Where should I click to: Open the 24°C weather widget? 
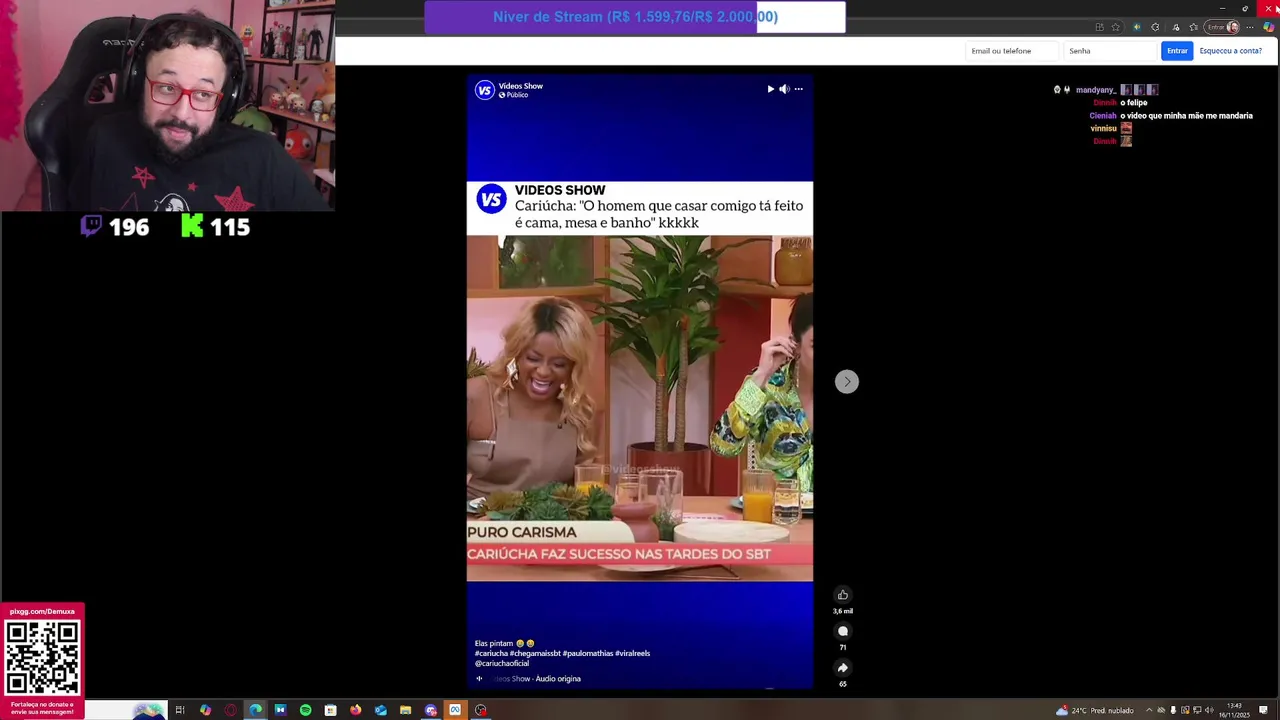1094,710
